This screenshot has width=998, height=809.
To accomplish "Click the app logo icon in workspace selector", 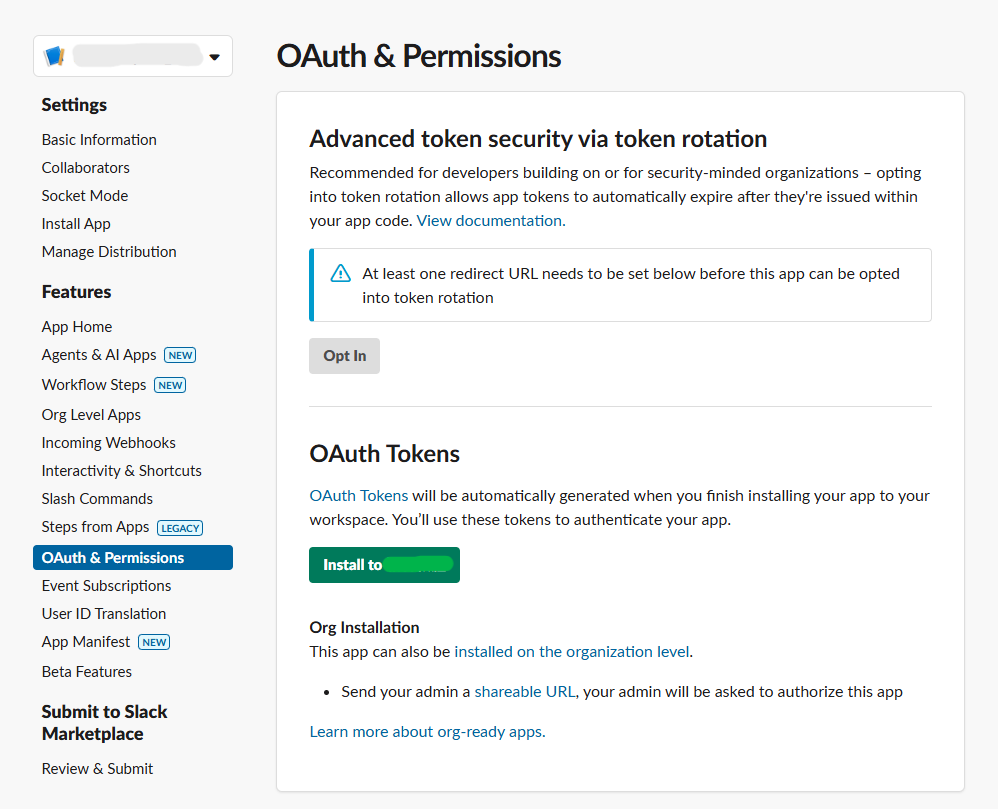I will pyautogui.click(x=55, y=57).
